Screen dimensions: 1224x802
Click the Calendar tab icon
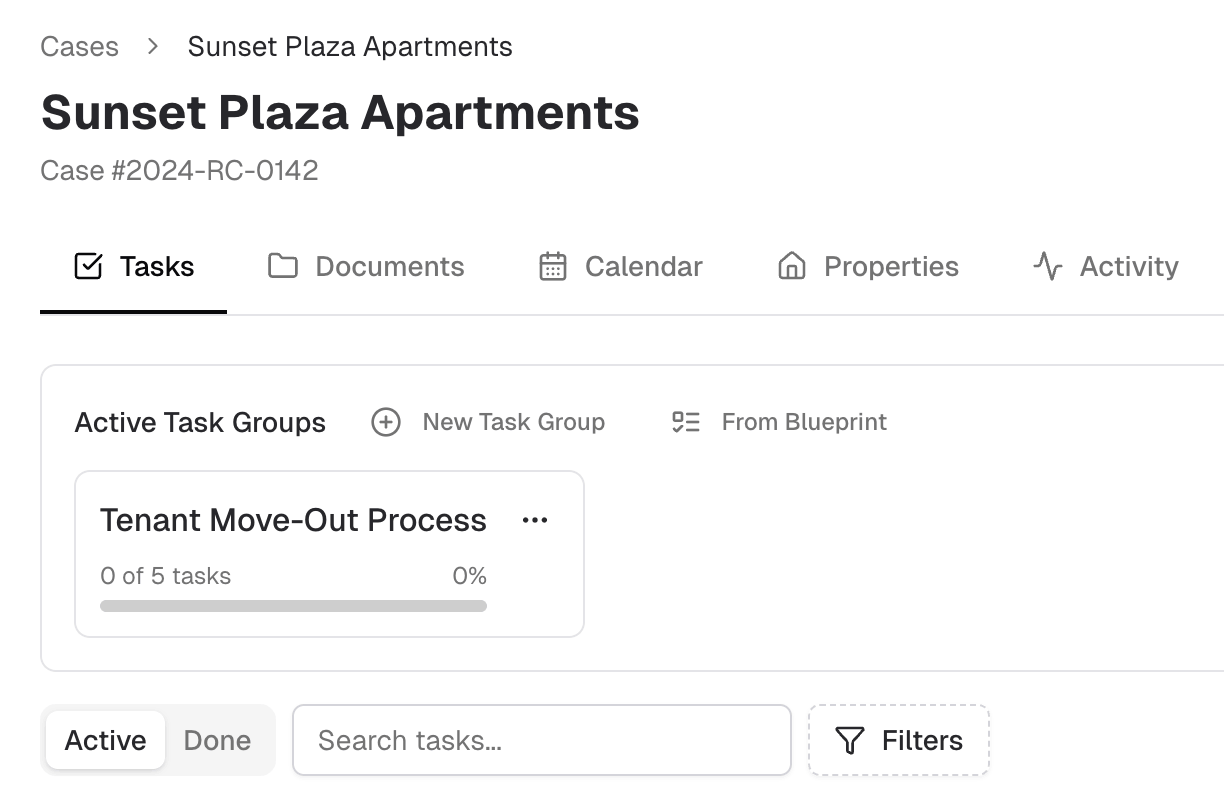[553, 266]
